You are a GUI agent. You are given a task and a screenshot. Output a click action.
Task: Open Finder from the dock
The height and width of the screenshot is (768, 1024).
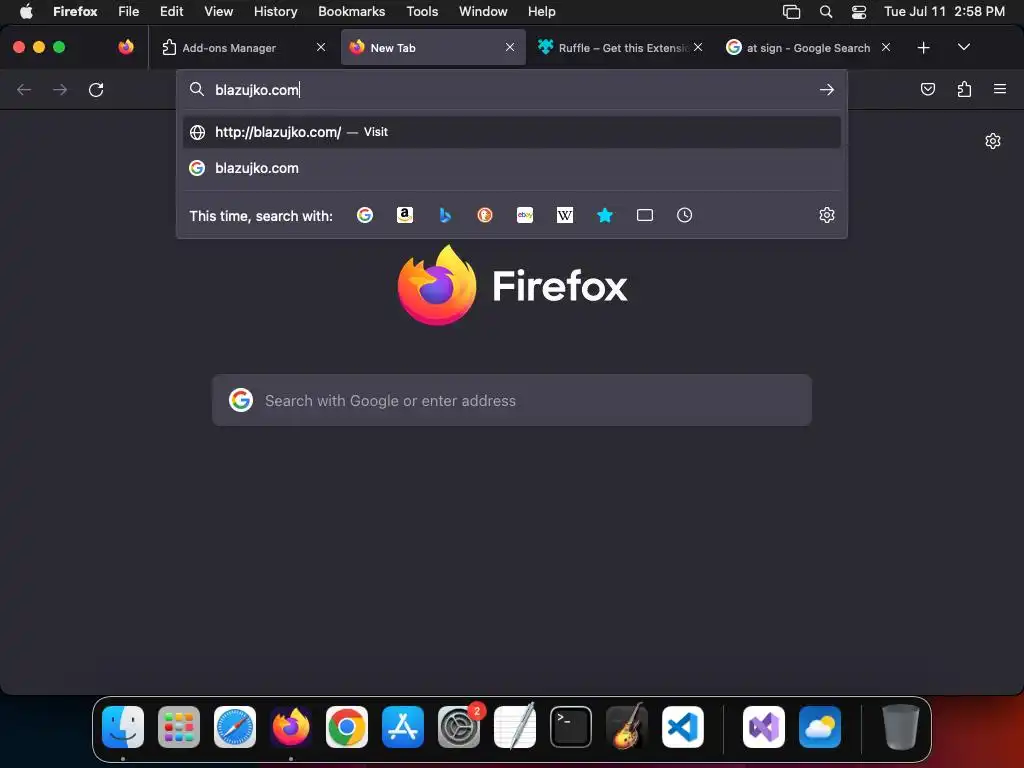(x=123, y=727)
